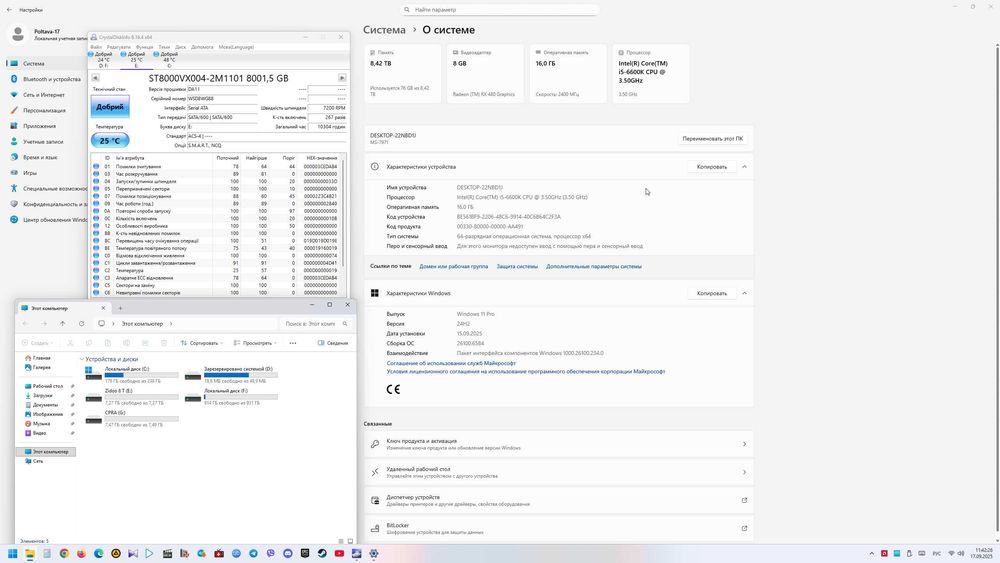Open Ключ продукта и активация

(x=559, y=444)
